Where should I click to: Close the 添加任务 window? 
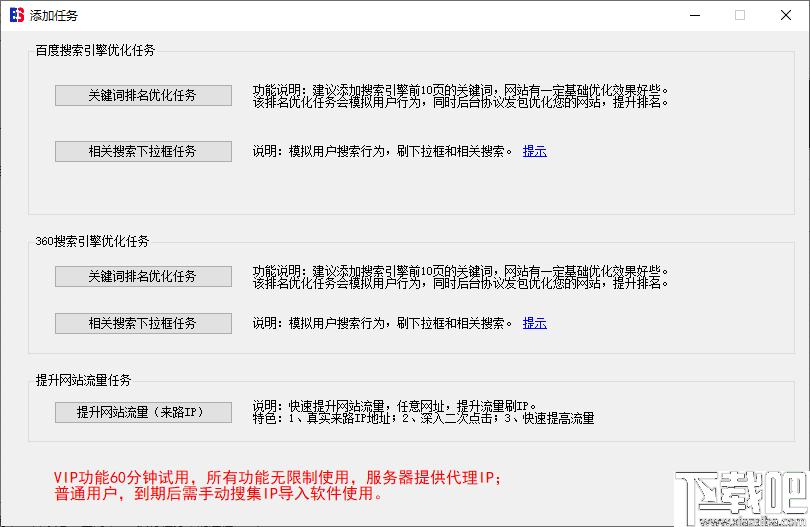[786, 15]
